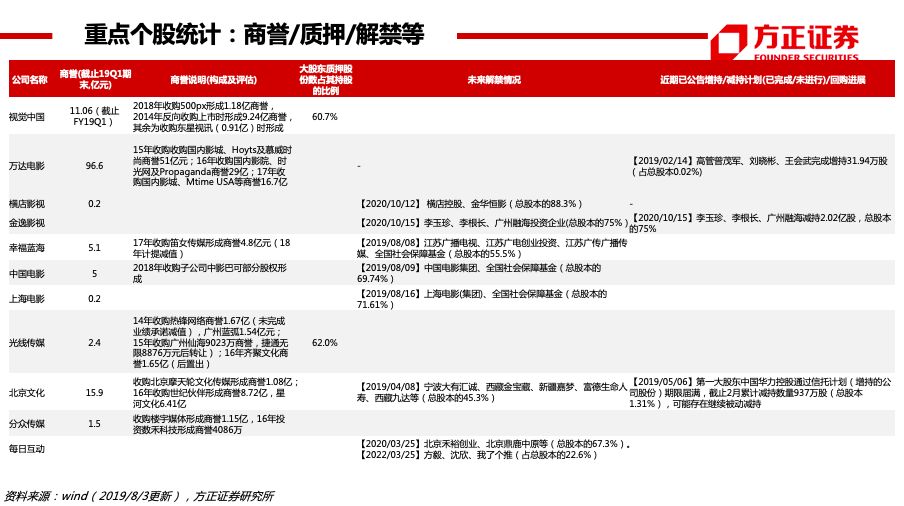The width and height of the screenshot is (904, 506).
Task: Click goodwill value 0.2 for 上海电影
Action: (94, 299)
